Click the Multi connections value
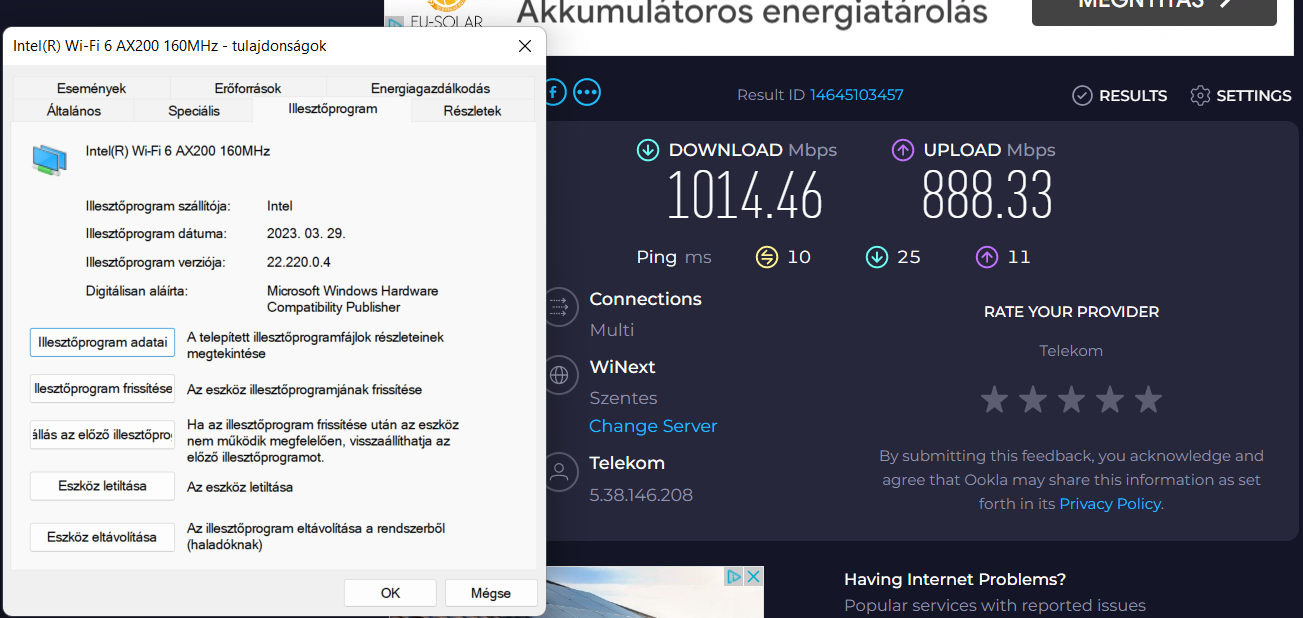 pyautogui.click(x=612, y=330)
